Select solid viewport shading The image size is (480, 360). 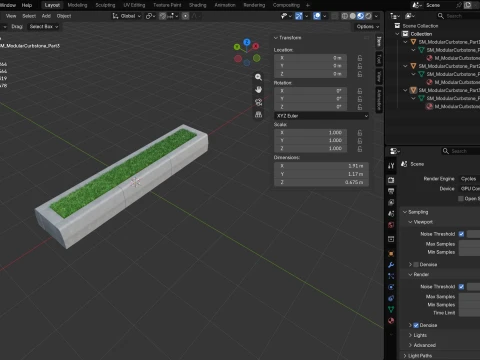[352, 16]
